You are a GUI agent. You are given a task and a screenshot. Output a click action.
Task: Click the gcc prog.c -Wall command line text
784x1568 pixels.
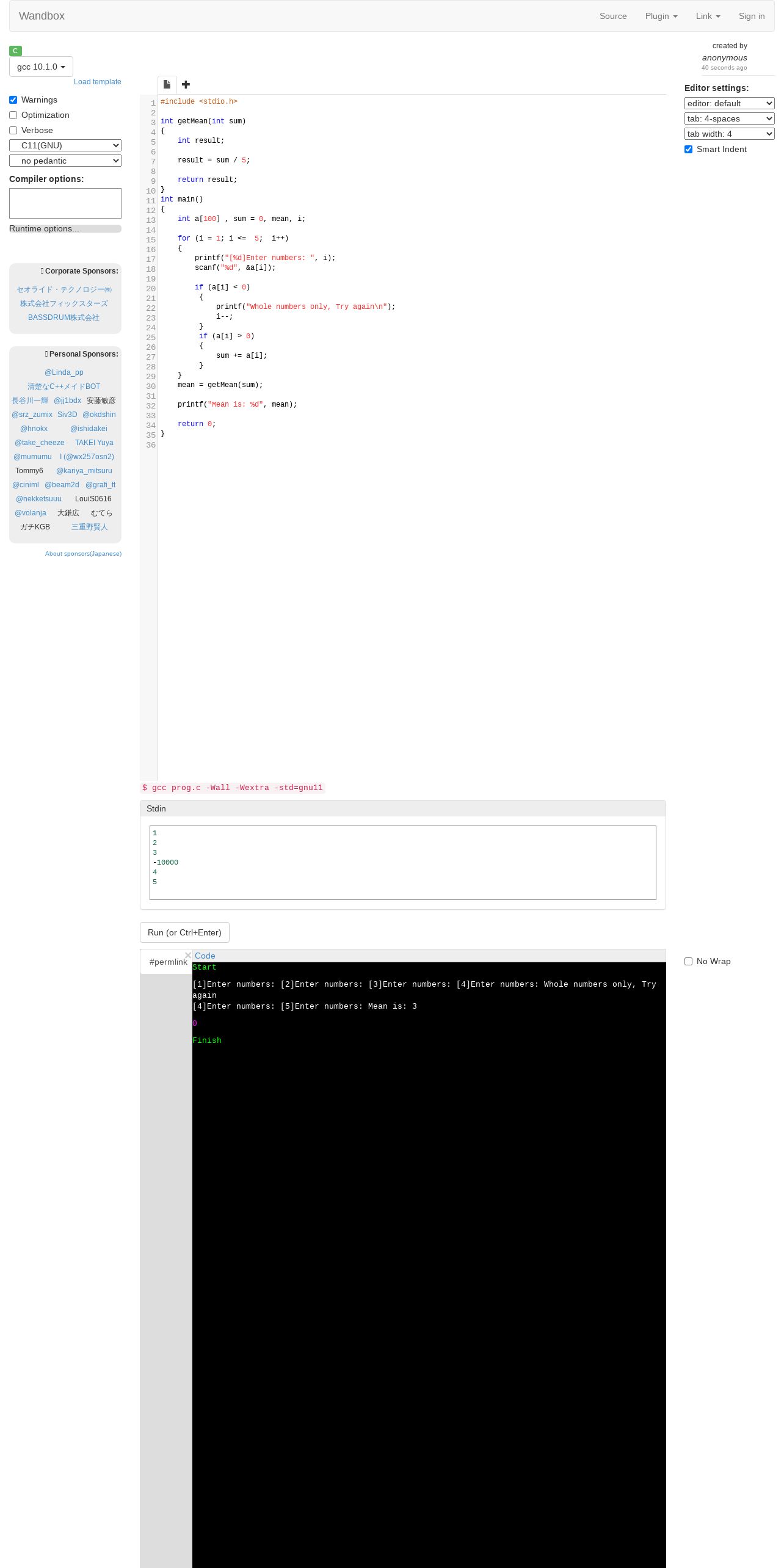233,788
